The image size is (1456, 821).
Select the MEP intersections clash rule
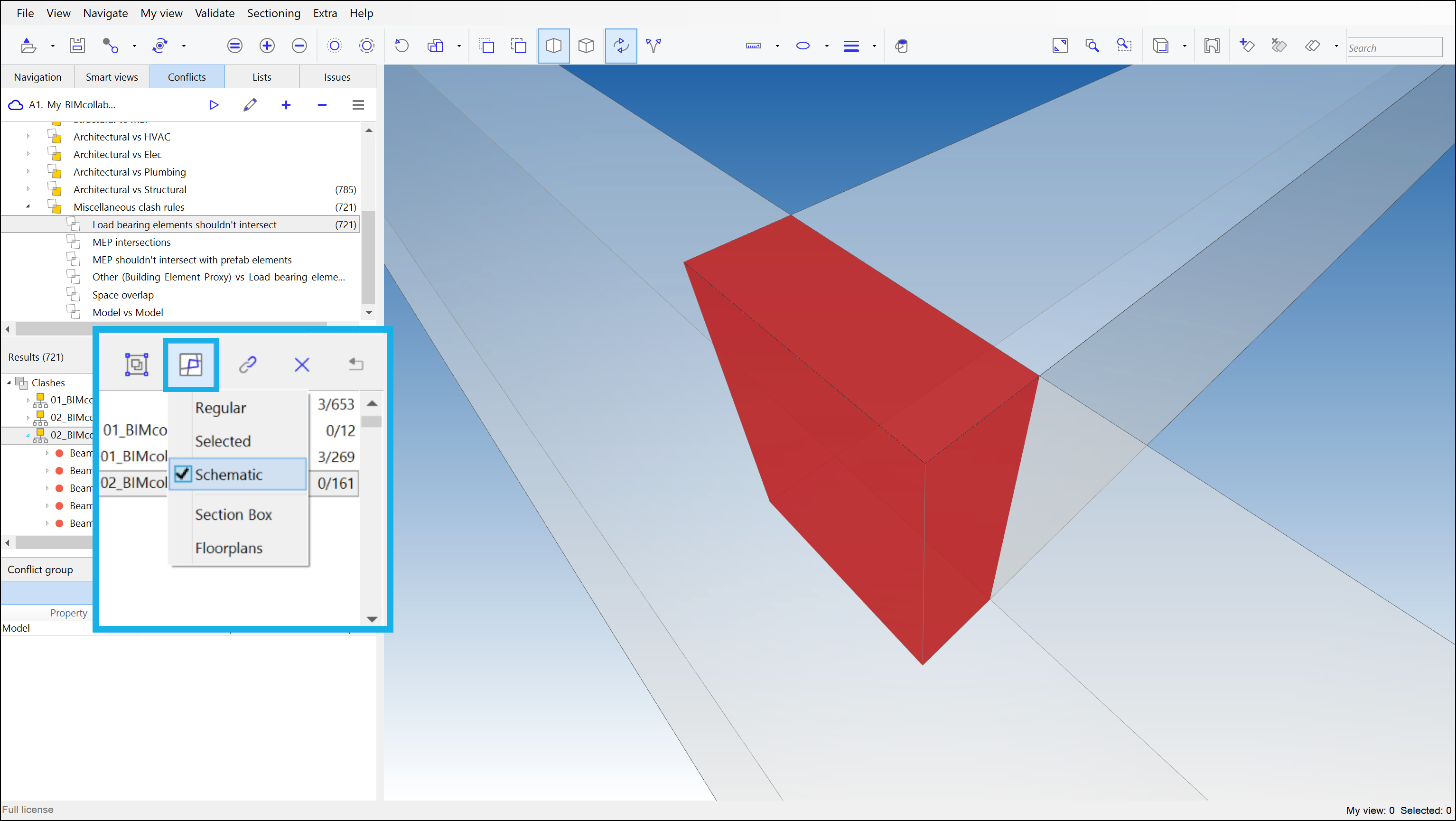pos(131,242)
